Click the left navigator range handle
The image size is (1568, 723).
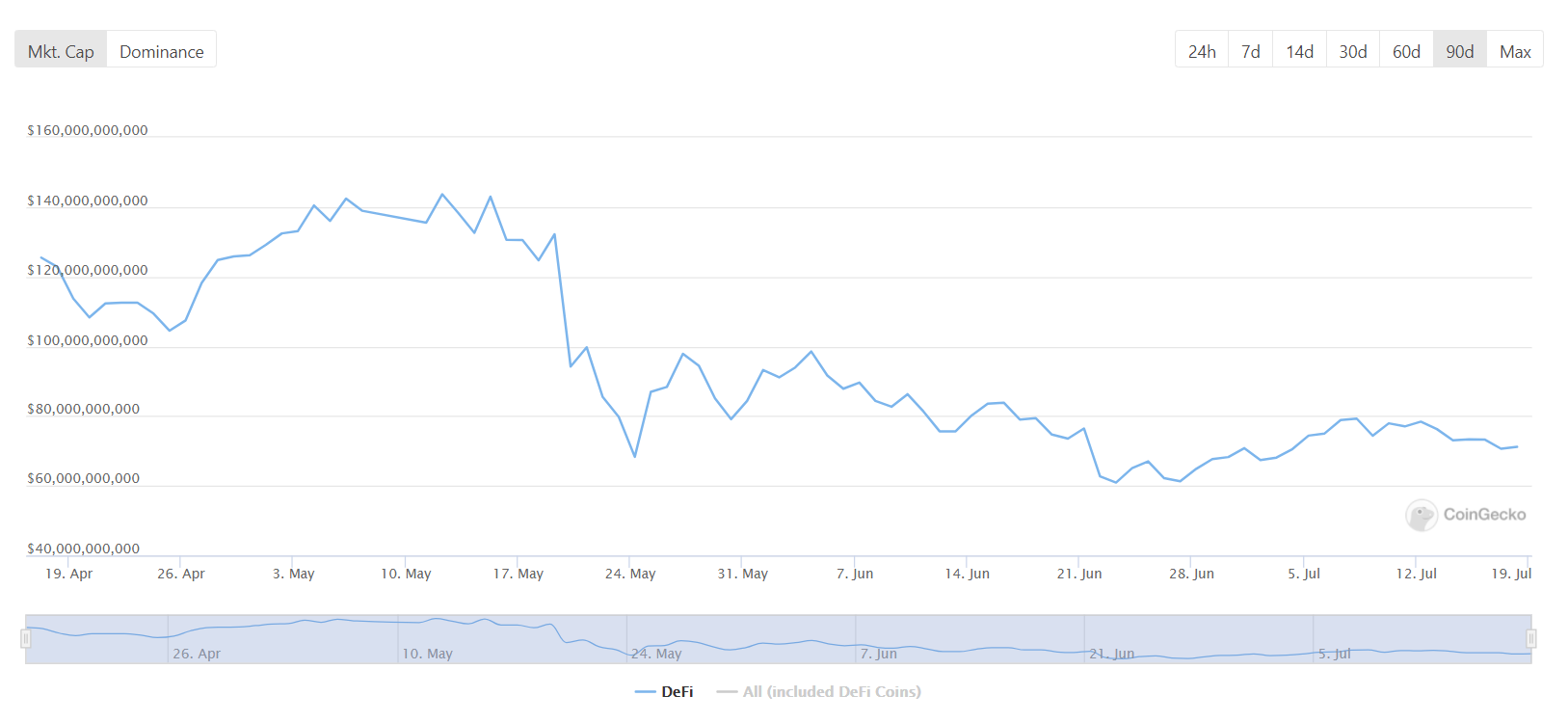pos(26,638)
